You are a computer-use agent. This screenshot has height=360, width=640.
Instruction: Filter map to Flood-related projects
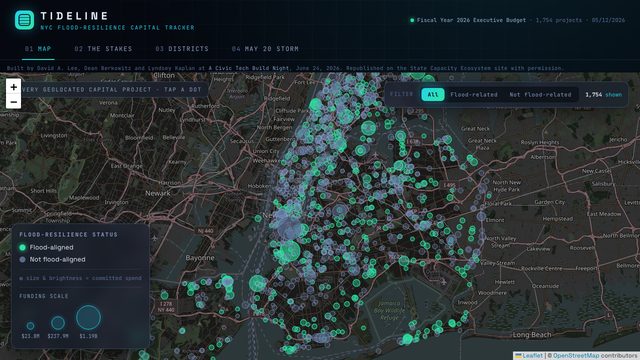[474, 94]
